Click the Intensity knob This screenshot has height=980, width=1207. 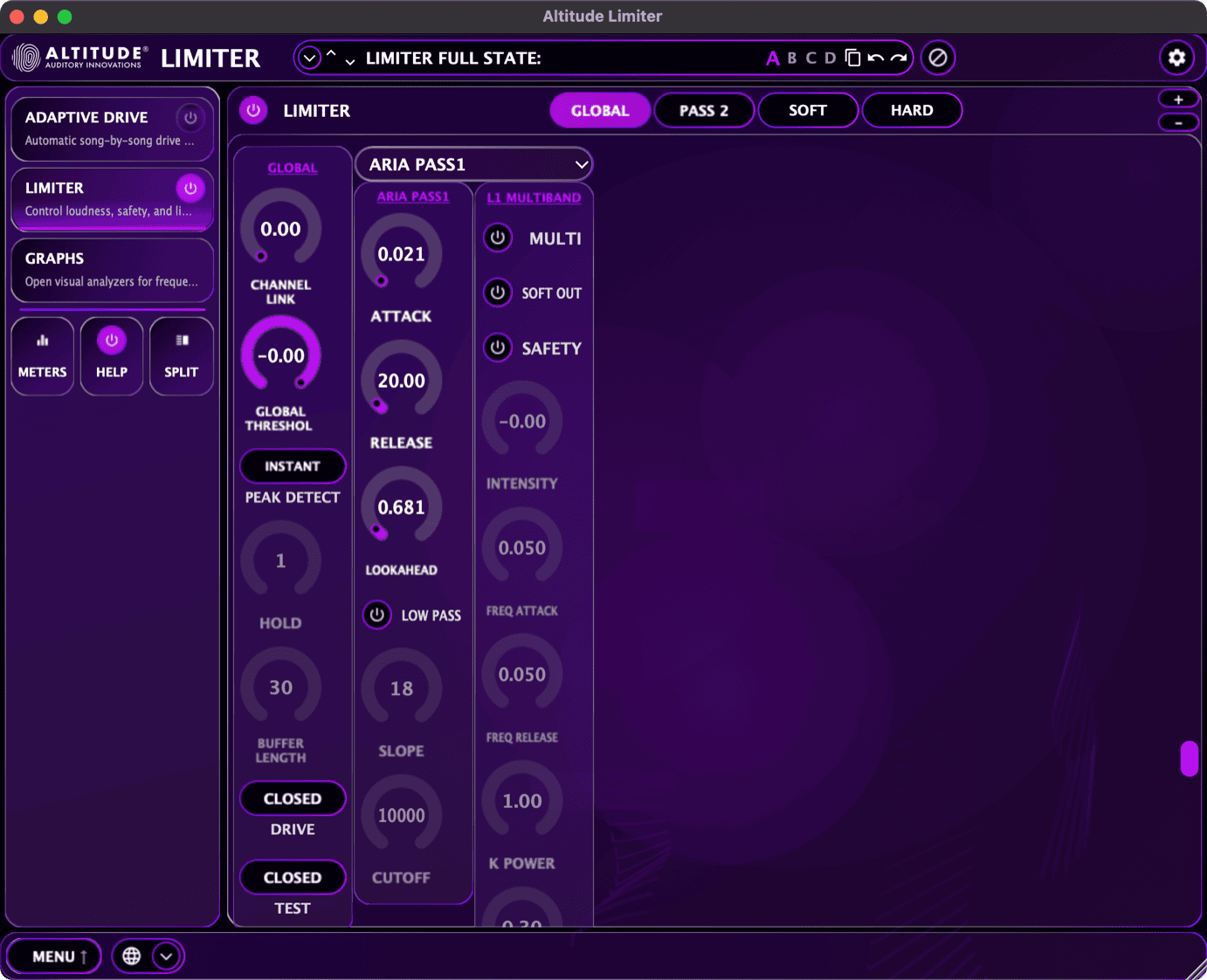tap(522, 421)
